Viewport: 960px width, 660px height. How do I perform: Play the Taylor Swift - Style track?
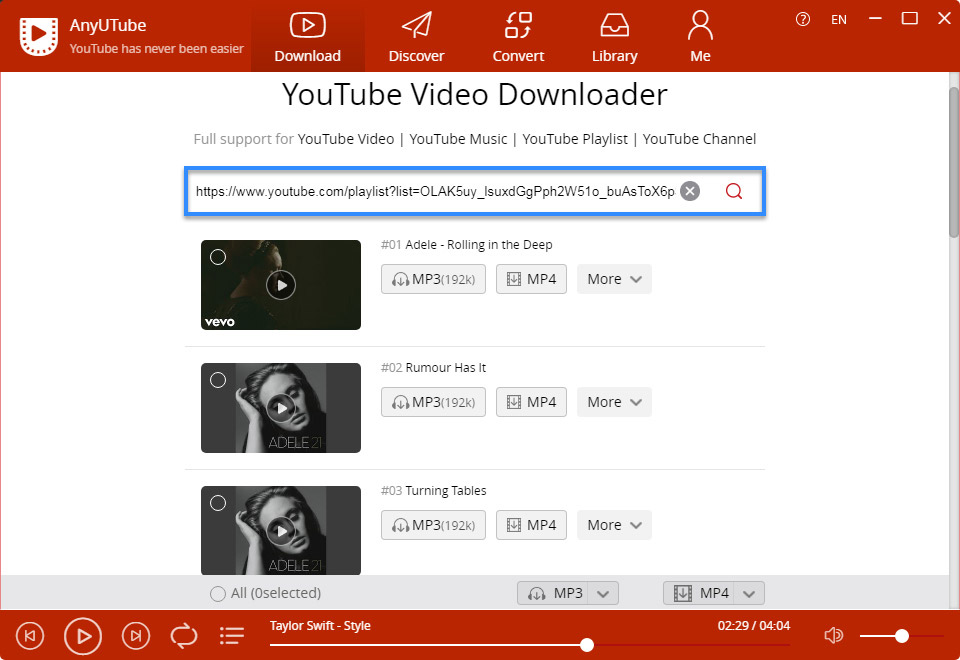(83, 636)
